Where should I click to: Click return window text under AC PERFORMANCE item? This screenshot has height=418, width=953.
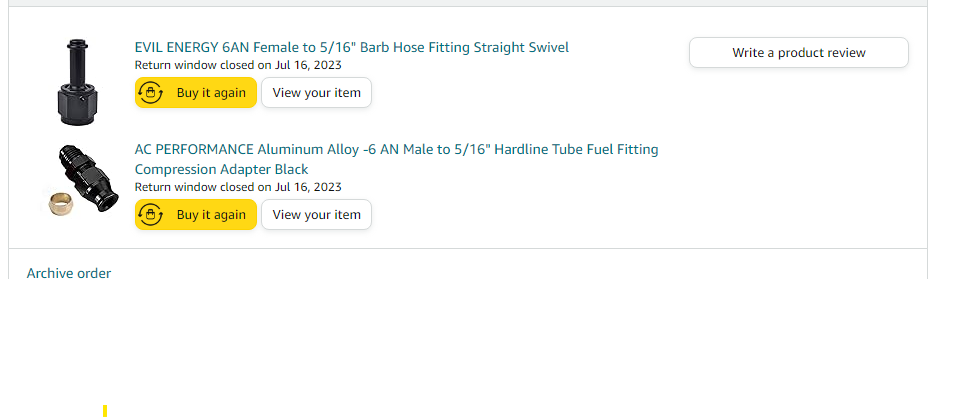click(238, 187)
